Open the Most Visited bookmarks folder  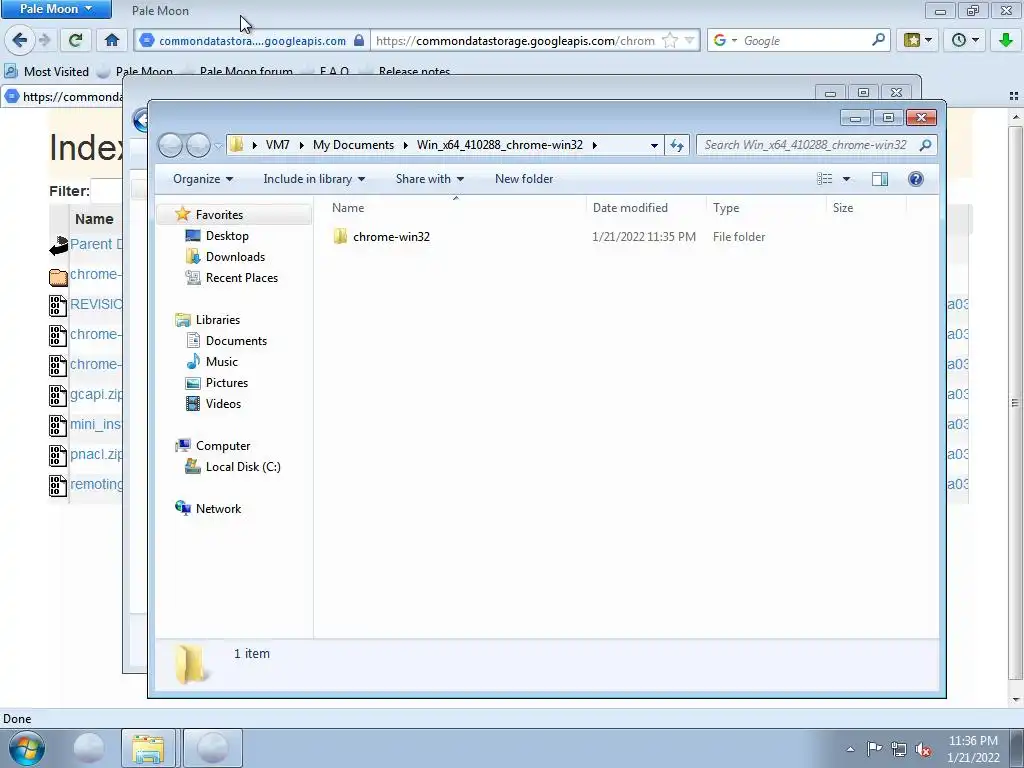pyautogui.click(x=46, y=71)
